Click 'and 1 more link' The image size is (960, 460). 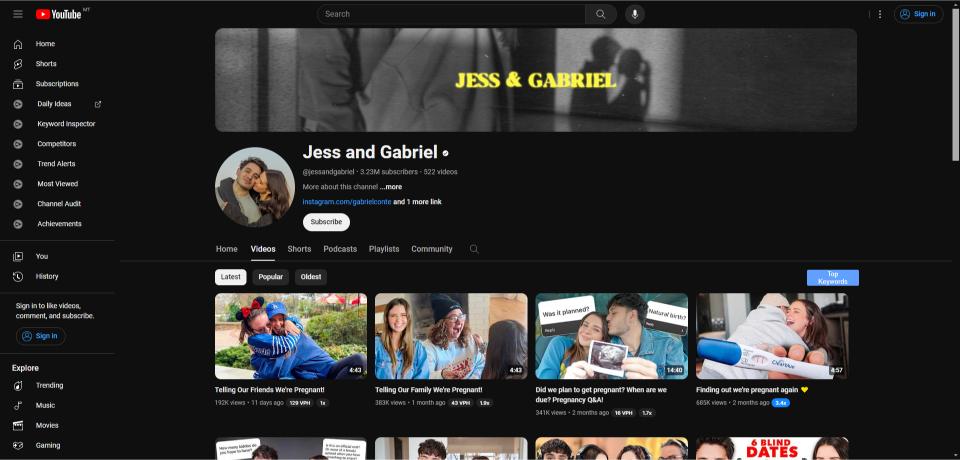[417, 202]
